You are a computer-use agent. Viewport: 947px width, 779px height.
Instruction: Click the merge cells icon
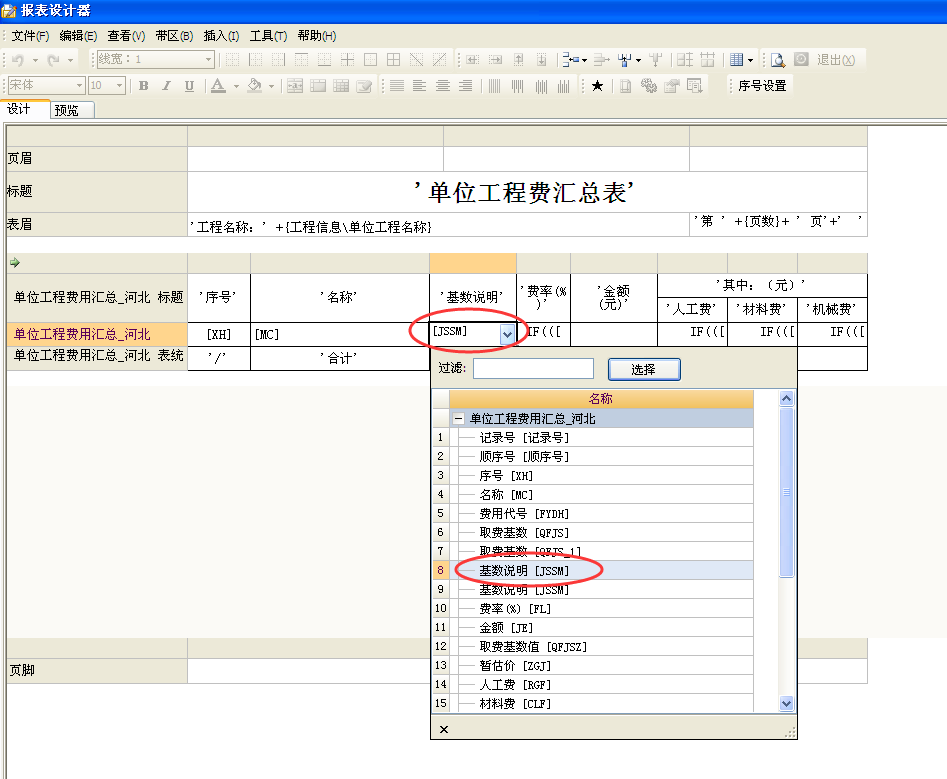[x=295, y=86]
